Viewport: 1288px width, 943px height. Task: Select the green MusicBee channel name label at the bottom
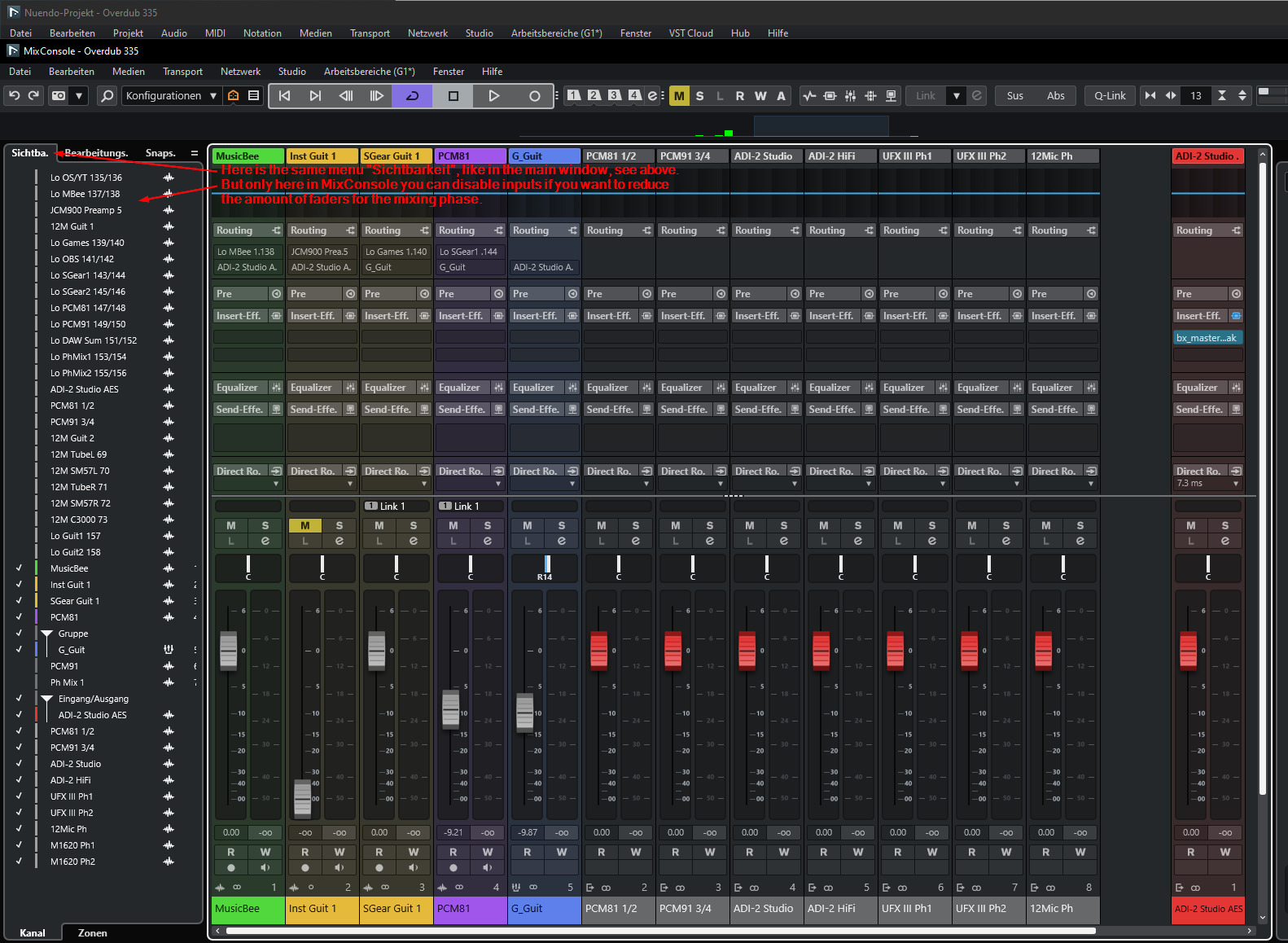point(249,909)
